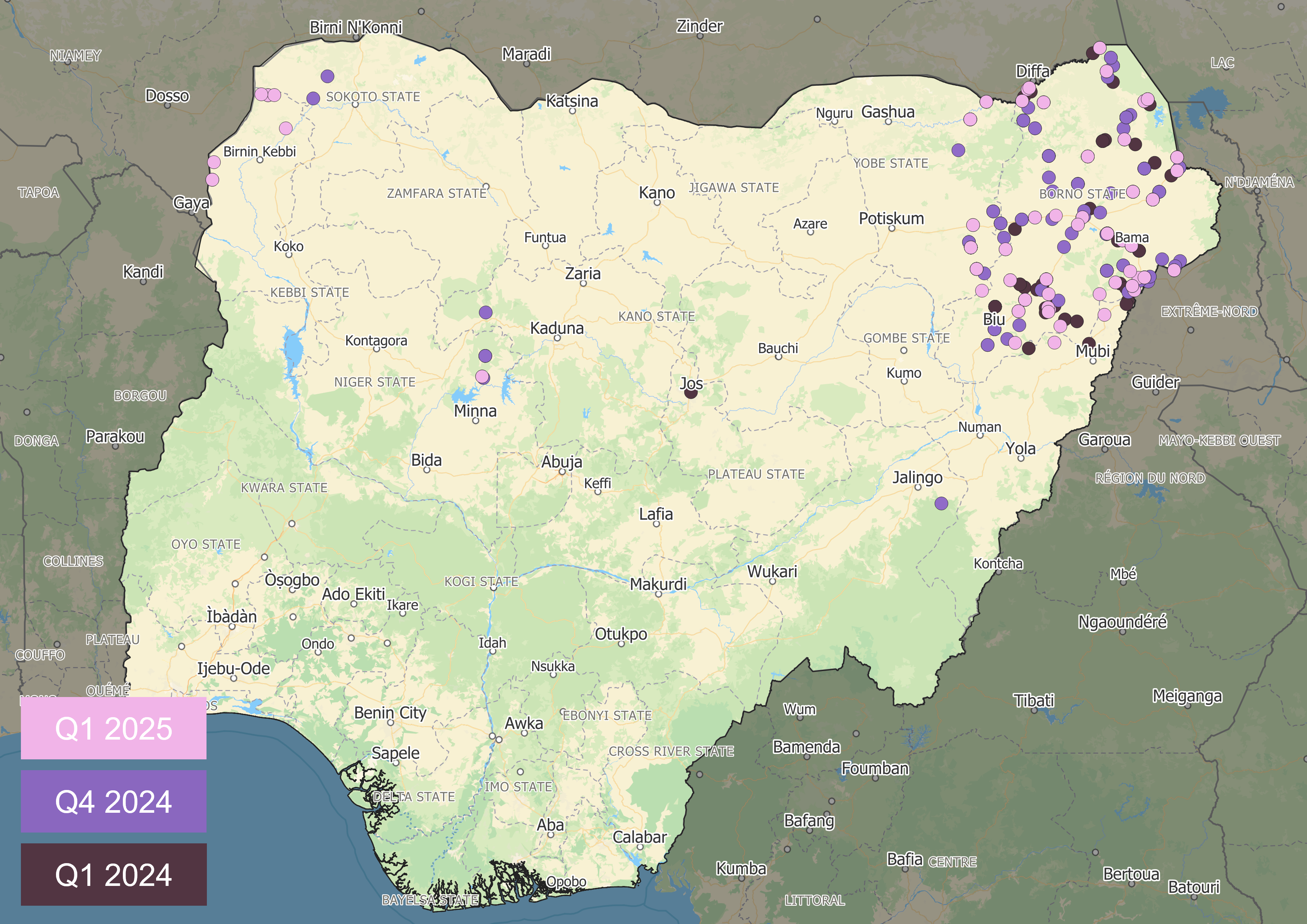Viewport: 1307px width, 924px height.
Task: Click the Calabar city label
Action: pyautogui.click(x=639, y=837)
